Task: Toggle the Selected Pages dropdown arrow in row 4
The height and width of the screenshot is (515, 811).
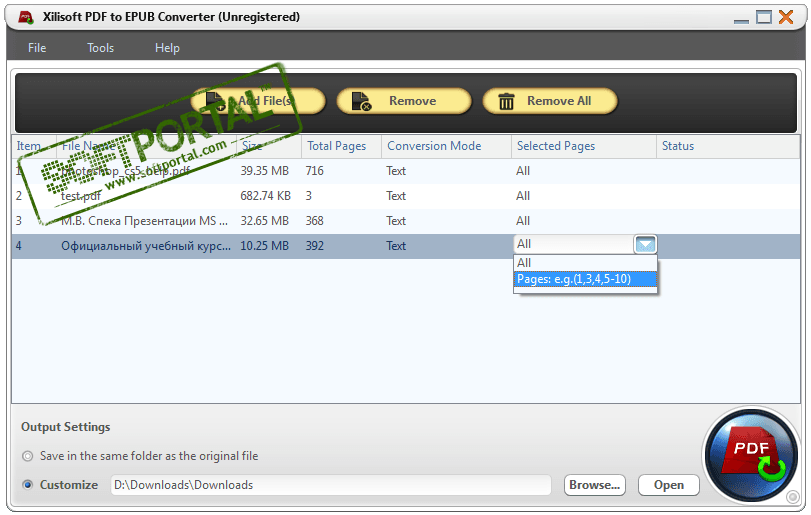Action: 645,244
